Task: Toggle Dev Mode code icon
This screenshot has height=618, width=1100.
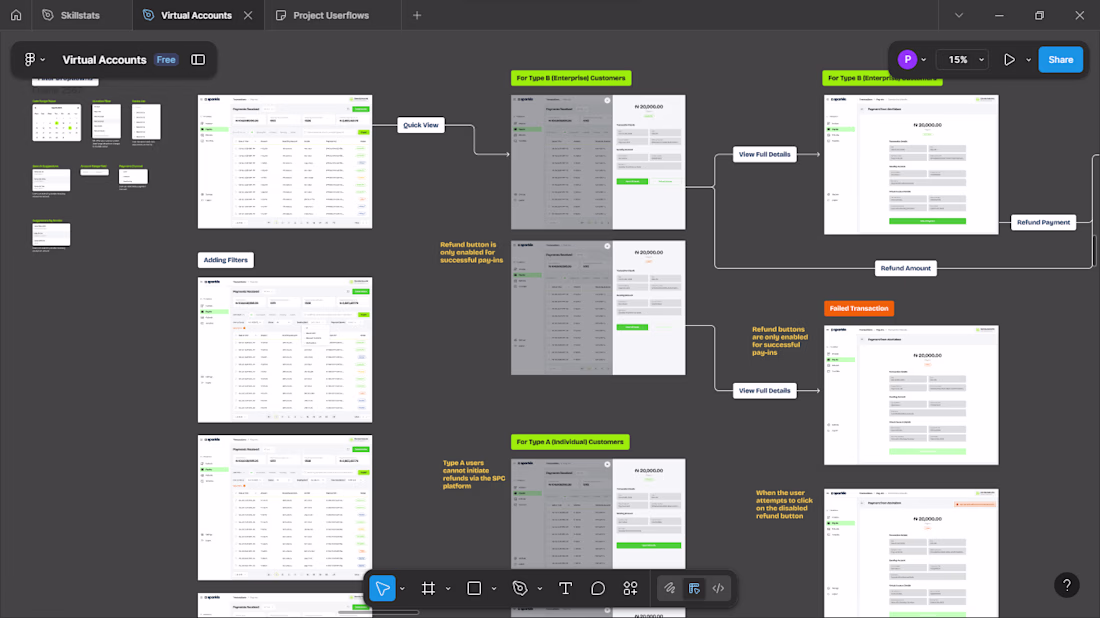Action: click(x=718, y=589)
